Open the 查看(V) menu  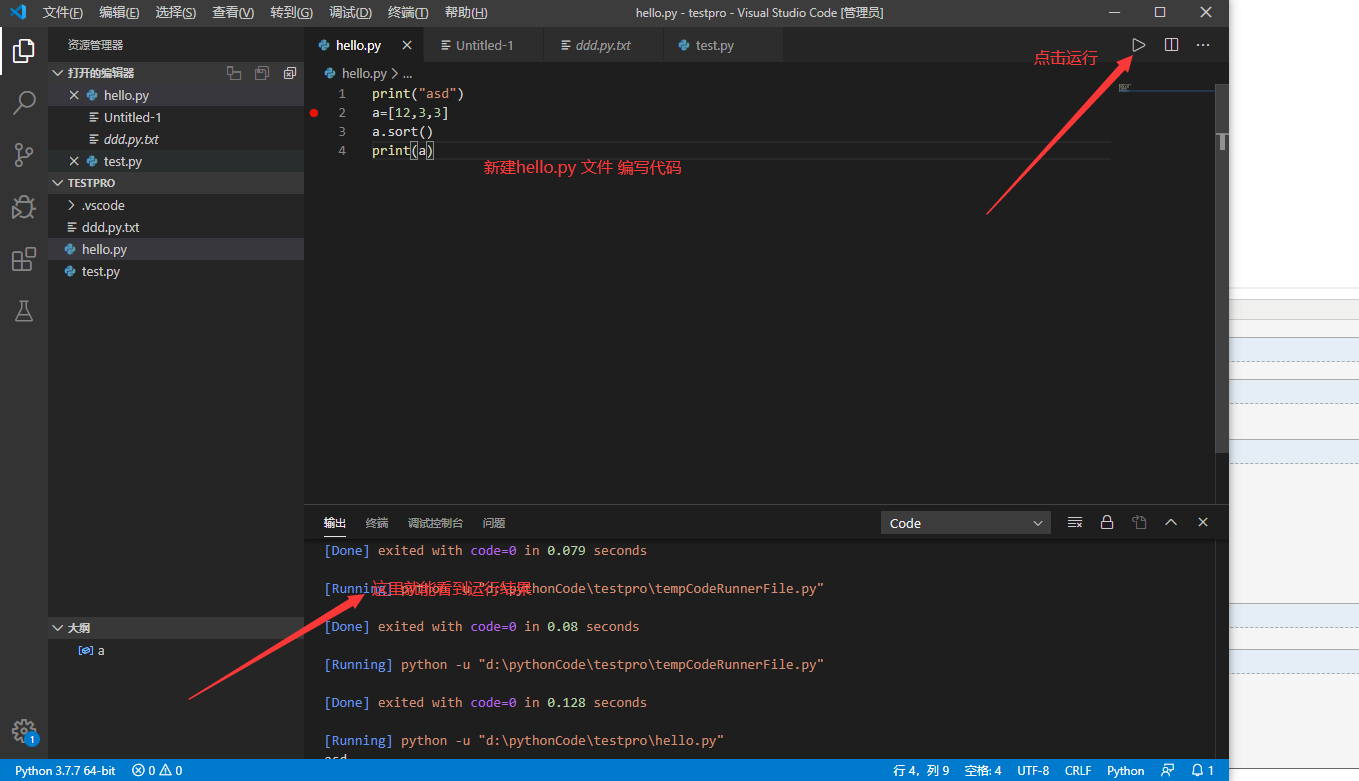pyautogui.click(x=233, y=13)
